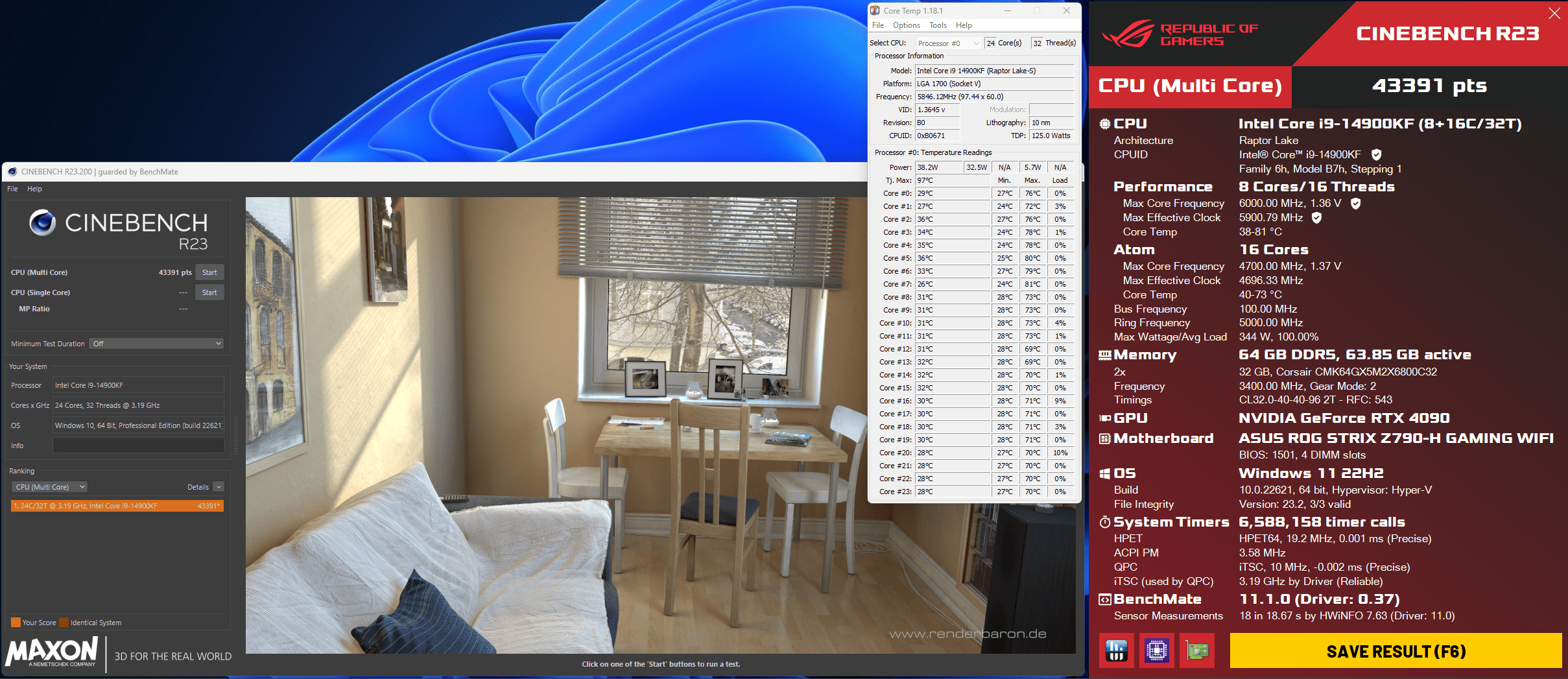
Task: Click the Power value 38.2W
Action: 939,167
